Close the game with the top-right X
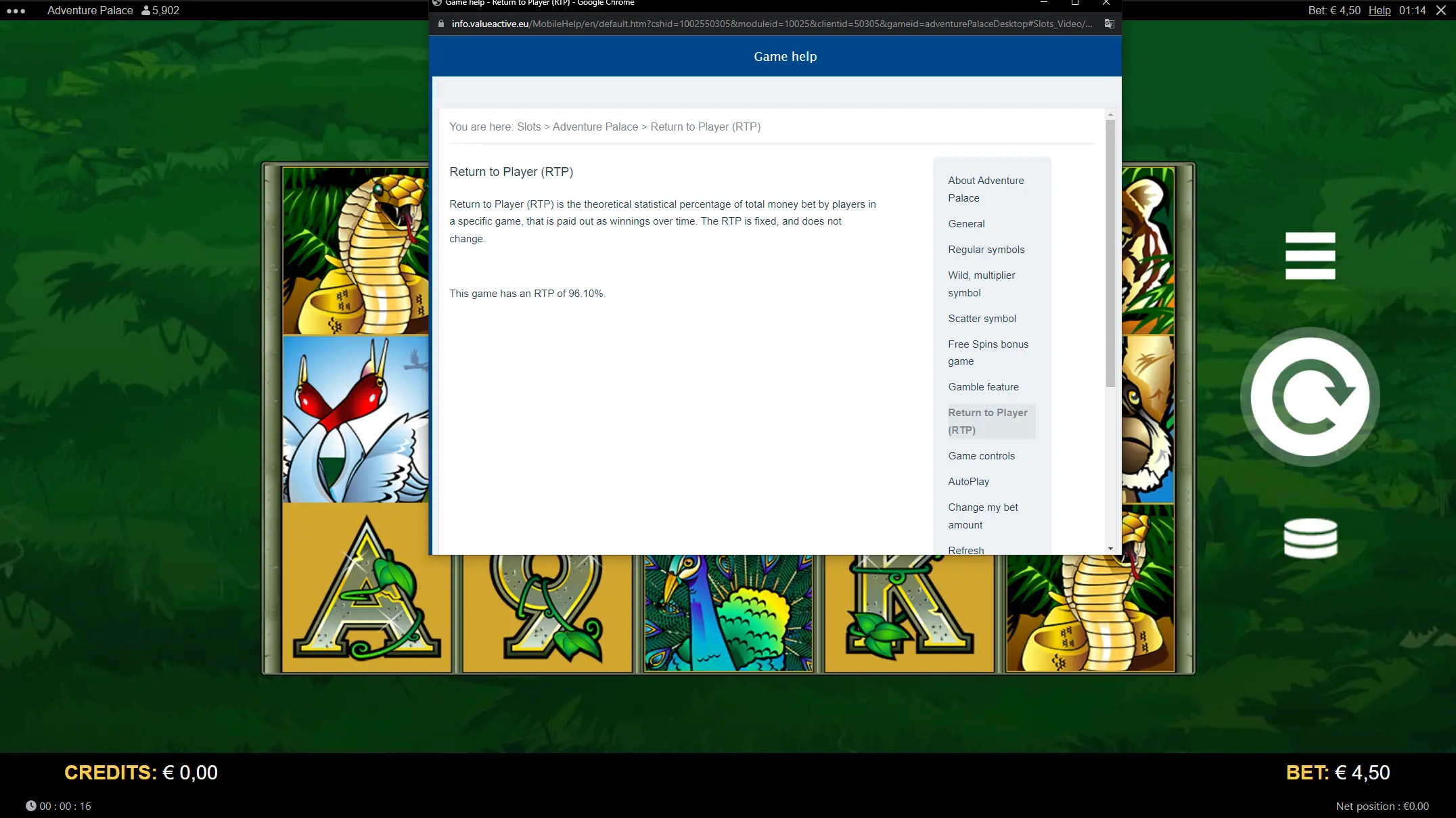The height and width of the screenshot is (818, 1456). (1441, 10)
